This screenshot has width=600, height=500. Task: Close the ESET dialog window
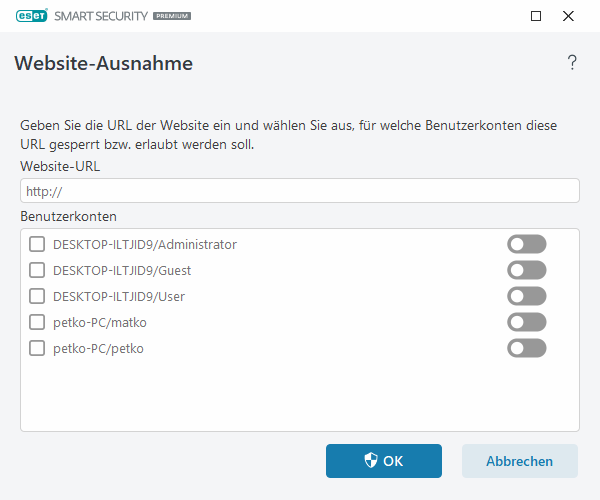(x=569, y=16)
